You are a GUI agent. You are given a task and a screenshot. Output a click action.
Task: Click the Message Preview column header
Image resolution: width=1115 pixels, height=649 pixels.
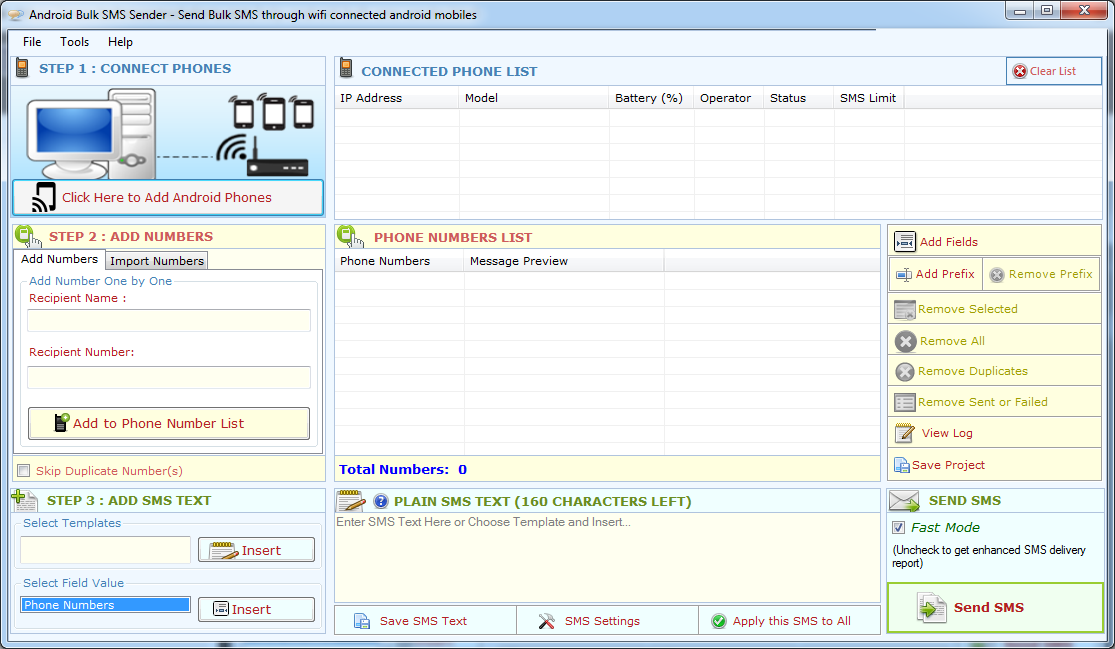564,261
